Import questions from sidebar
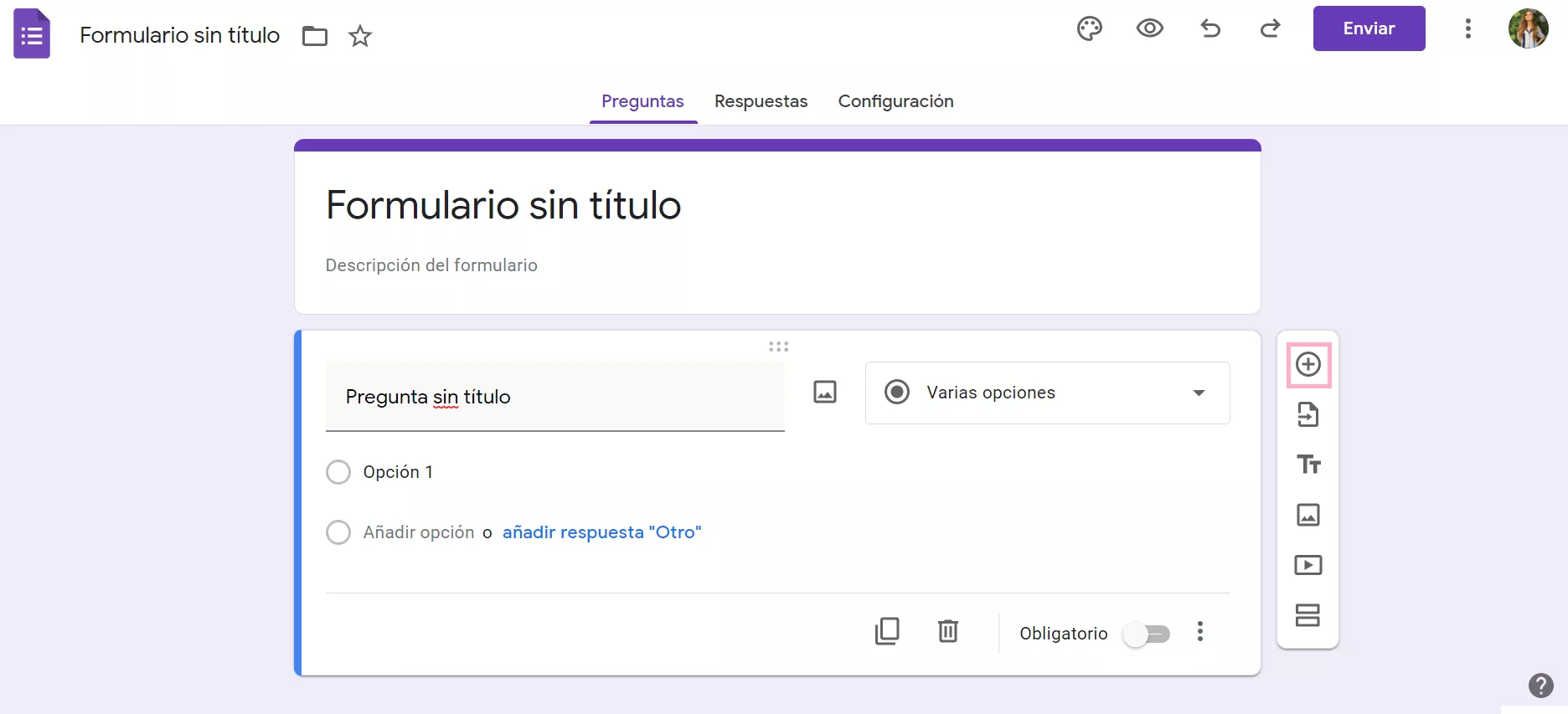 (1308, 414)
